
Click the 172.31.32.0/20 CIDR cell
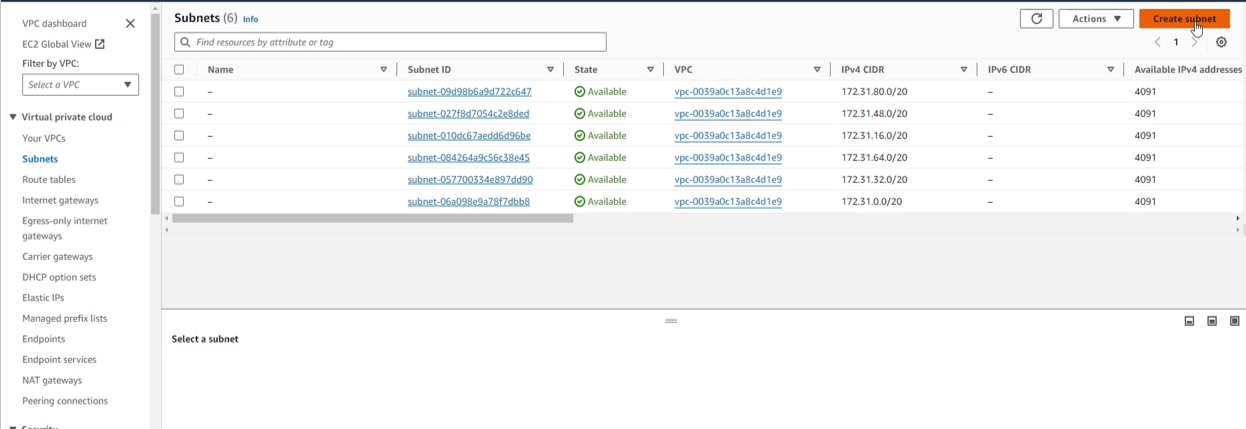(874, 180)
